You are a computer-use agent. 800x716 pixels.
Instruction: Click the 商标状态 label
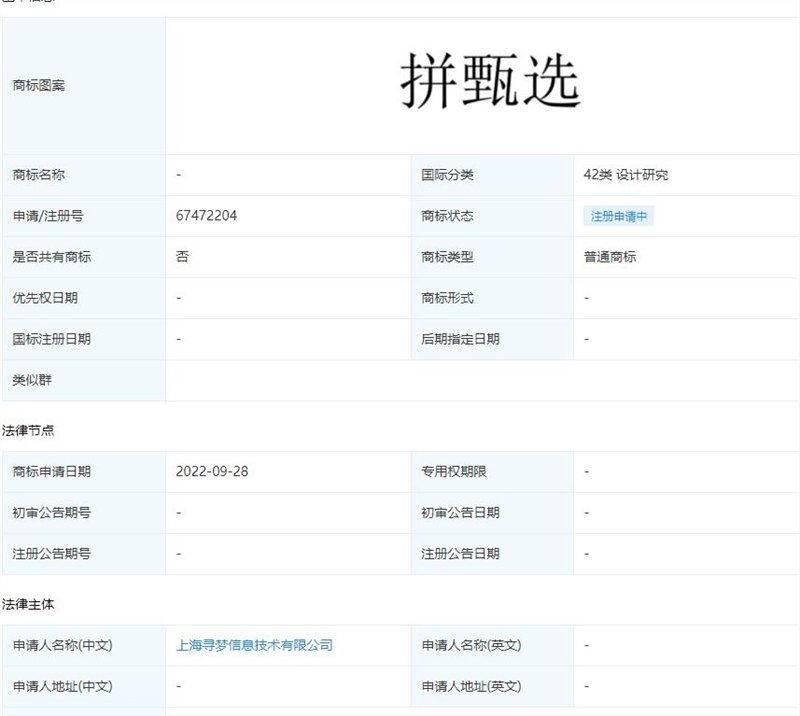(447, 216)
